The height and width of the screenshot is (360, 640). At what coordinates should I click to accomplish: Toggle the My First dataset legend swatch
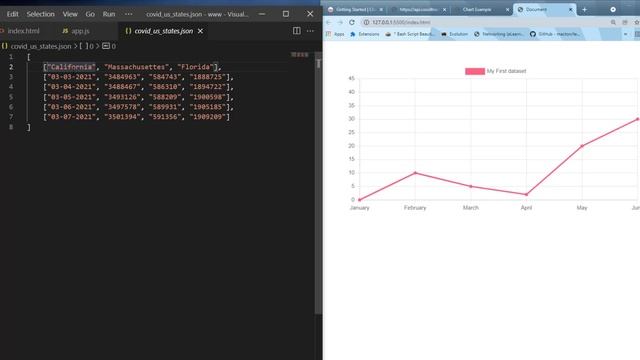tap(475, 71)
